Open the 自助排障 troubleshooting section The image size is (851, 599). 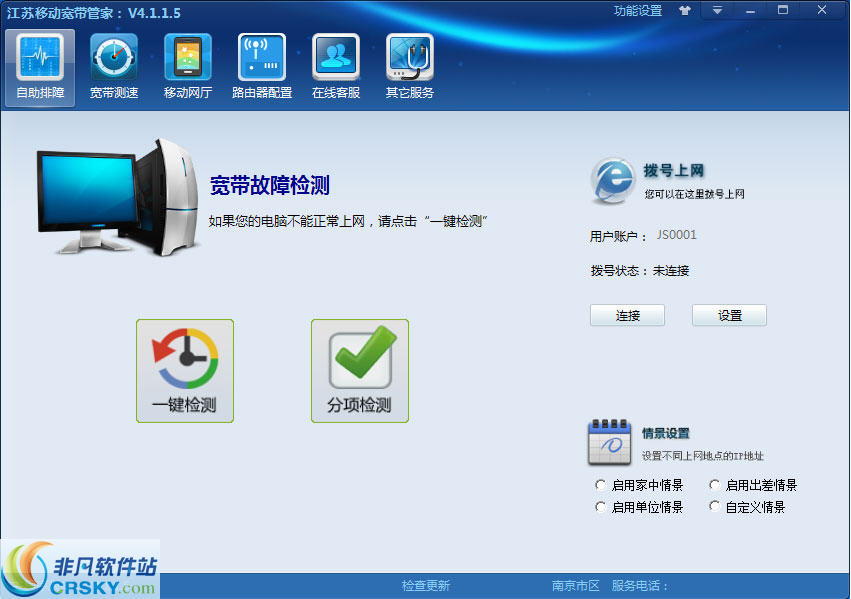pyautogui.click(x=40, y=68)
